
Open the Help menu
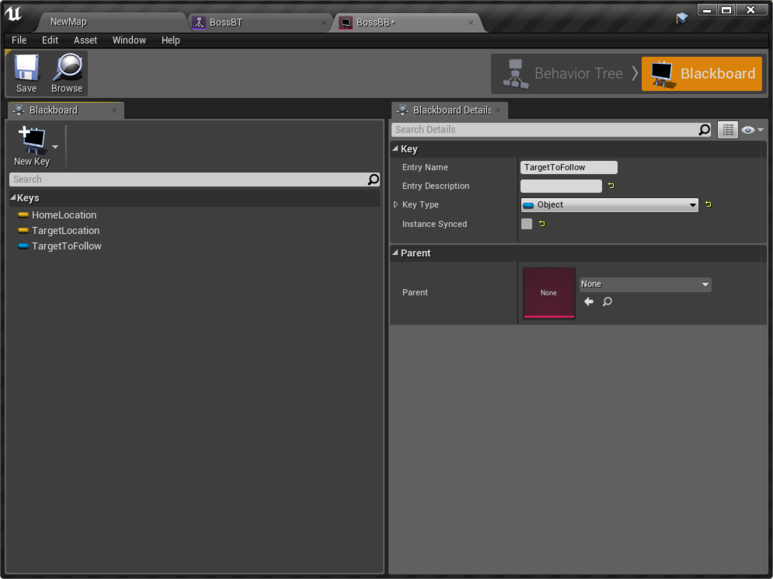click(x=171, y=40)
